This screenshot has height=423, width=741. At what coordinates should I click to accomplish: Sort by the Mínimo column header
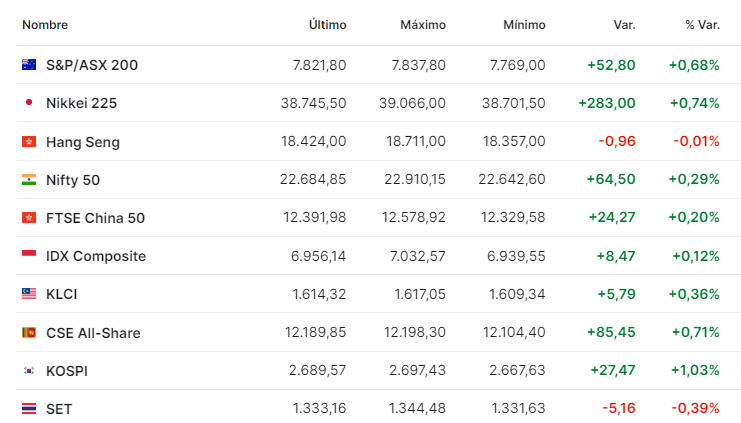point(524,25)
